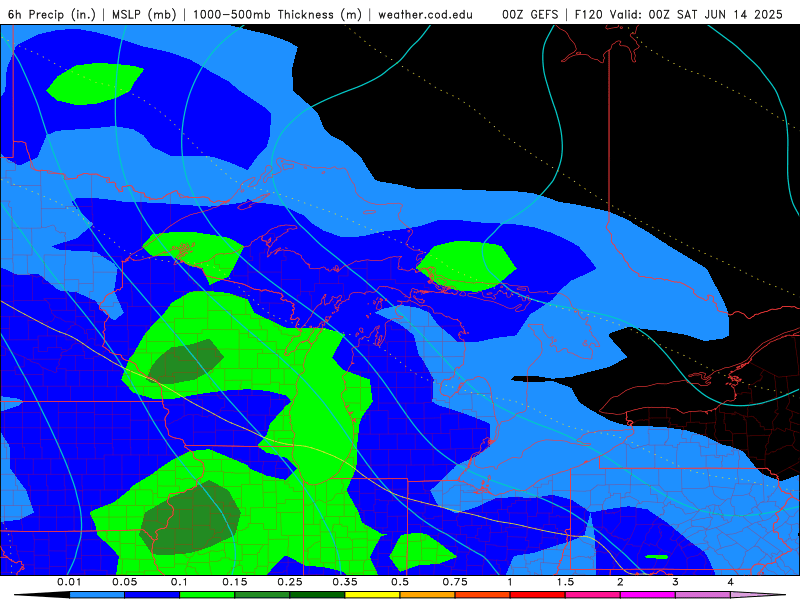Screen dimensions: 800x600
Task: Select the pink 1.5–2 legend swatch
Action: 593,595
